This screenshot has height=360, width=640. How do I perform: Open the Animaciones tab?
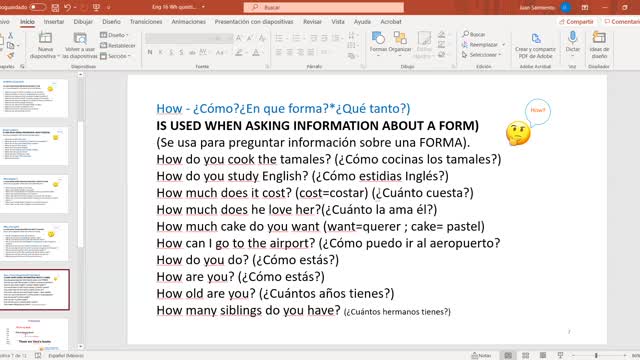(189, 22)
